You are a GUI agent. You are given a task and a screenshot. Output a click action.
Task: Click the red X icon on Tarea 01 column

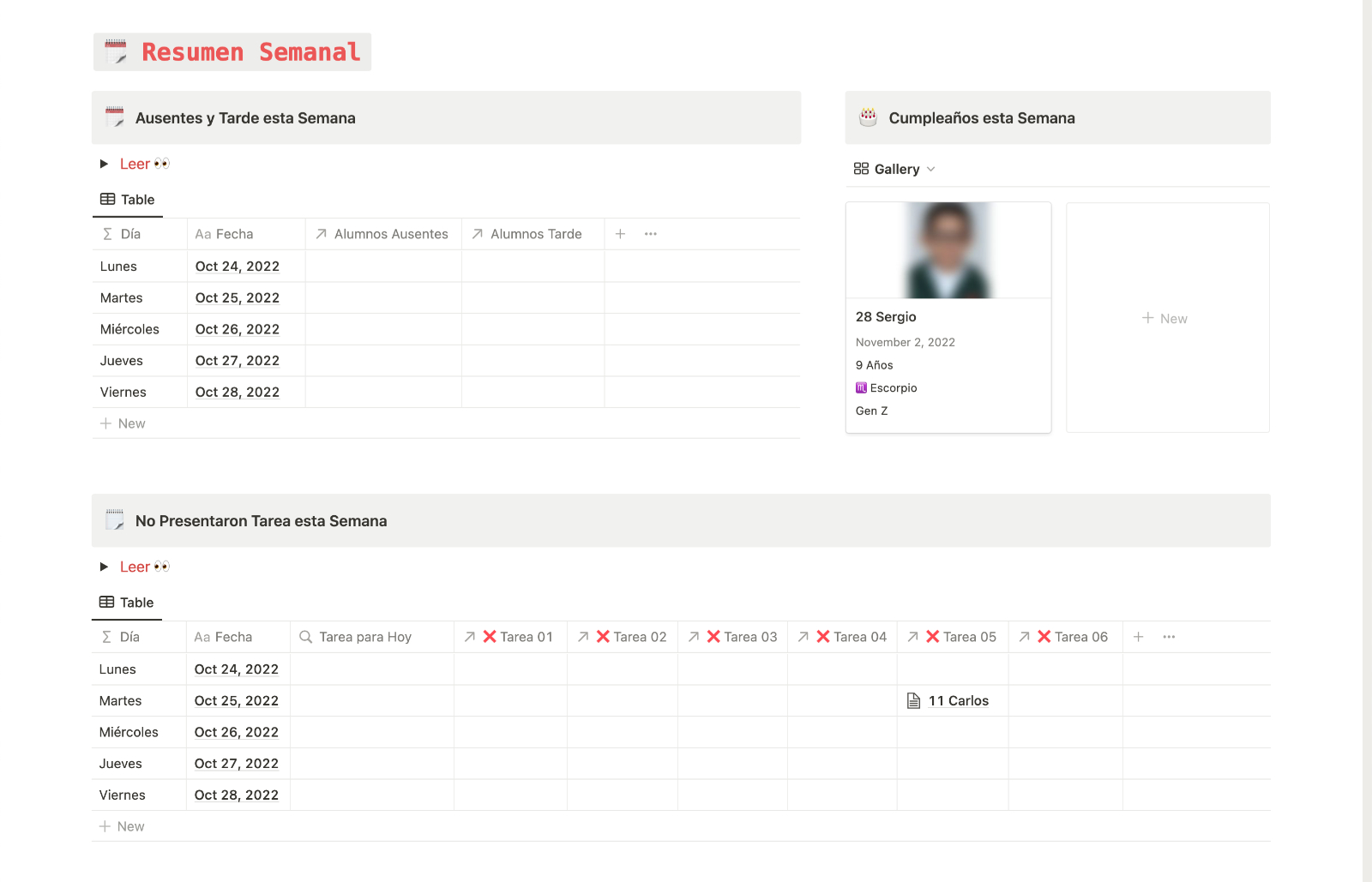pos(490,637)
